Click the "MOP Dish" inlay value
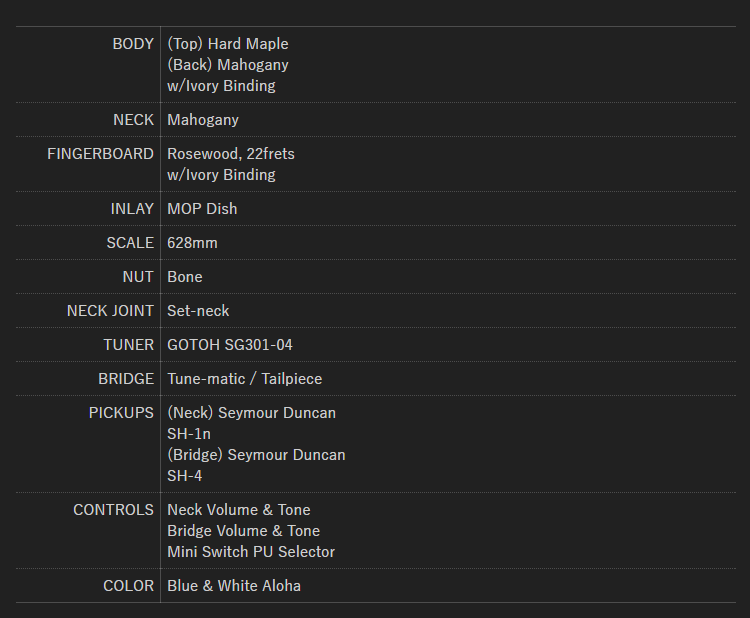Image resolution: width=750 pixels, height=618 pixels. point(202,209)
